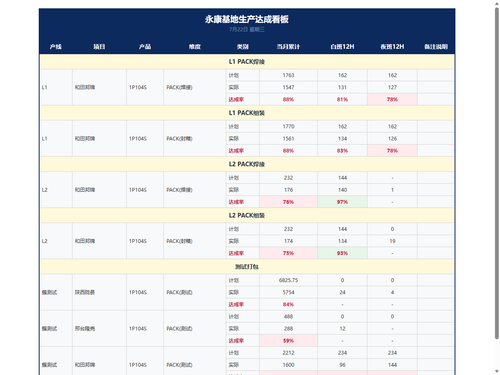
Task: Select day shift actual value 96
Action: (342, 365)
